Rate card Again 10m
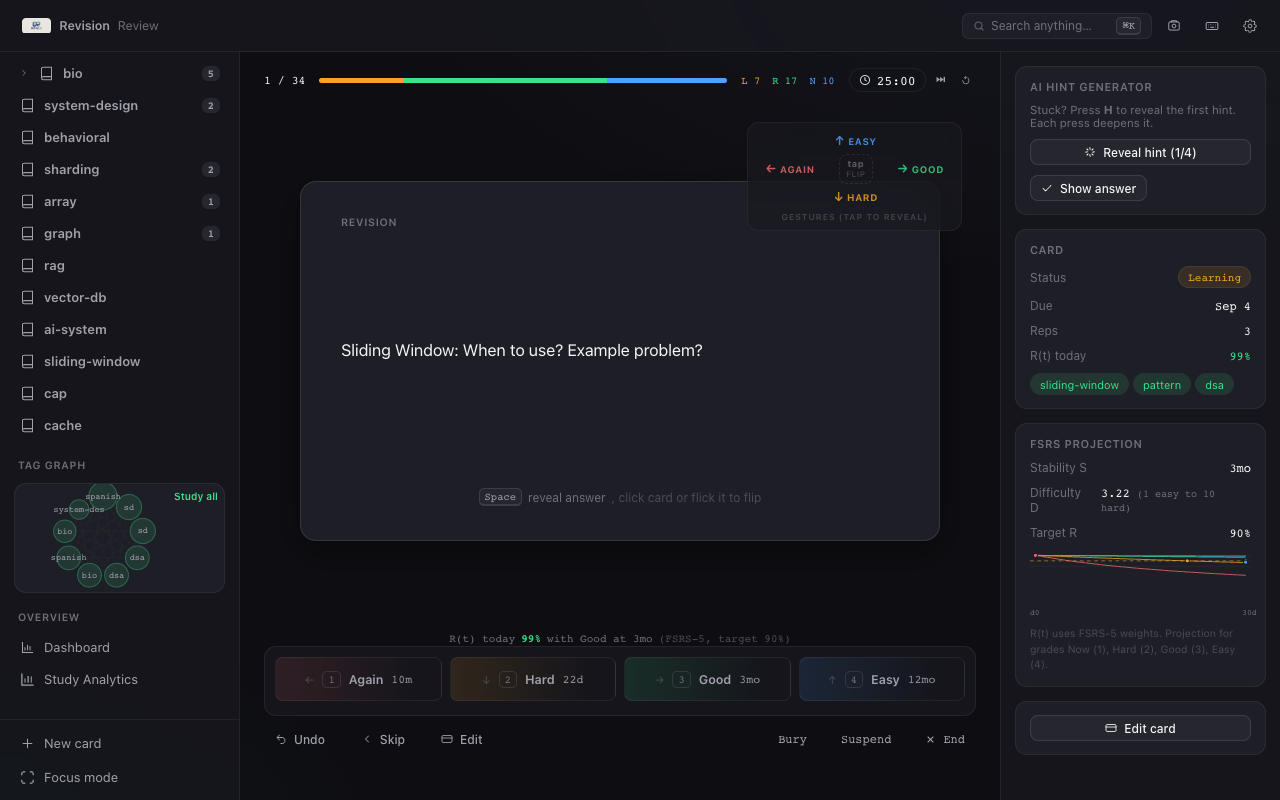Viewport: 1280px width, 800px height. (358, 679)
